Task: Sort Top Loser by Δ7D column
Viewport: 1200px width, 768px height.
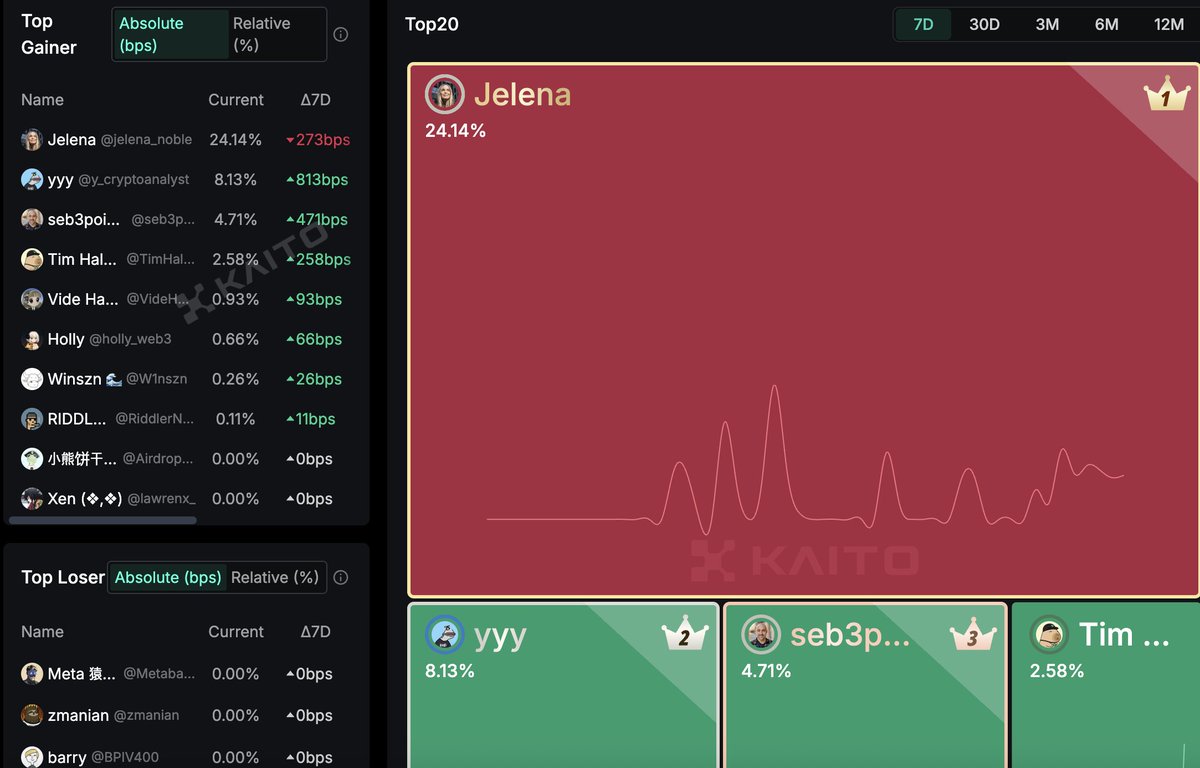Action: (315, 632)
